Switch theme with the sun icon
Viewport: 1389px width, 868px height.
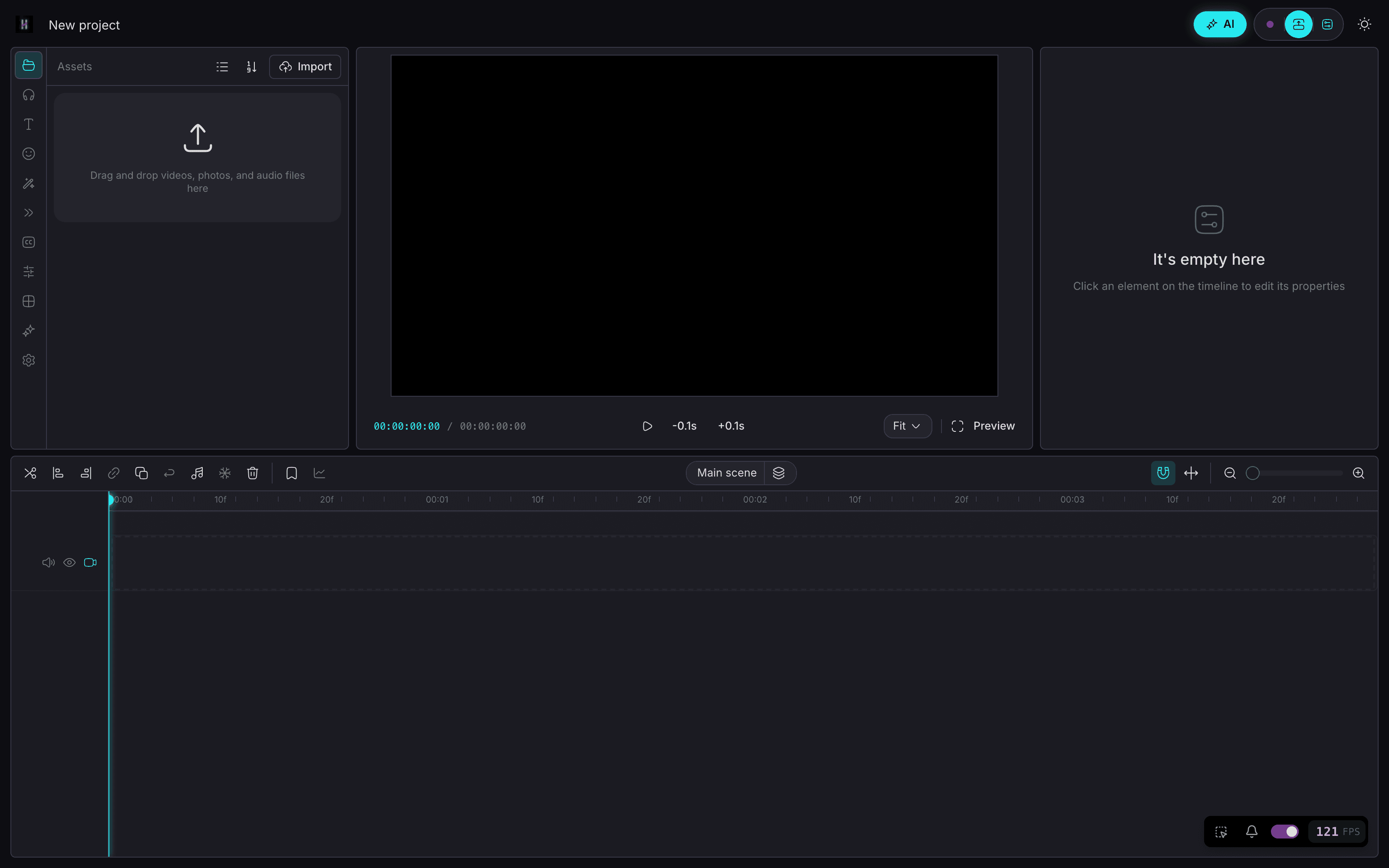(1364, 24)
